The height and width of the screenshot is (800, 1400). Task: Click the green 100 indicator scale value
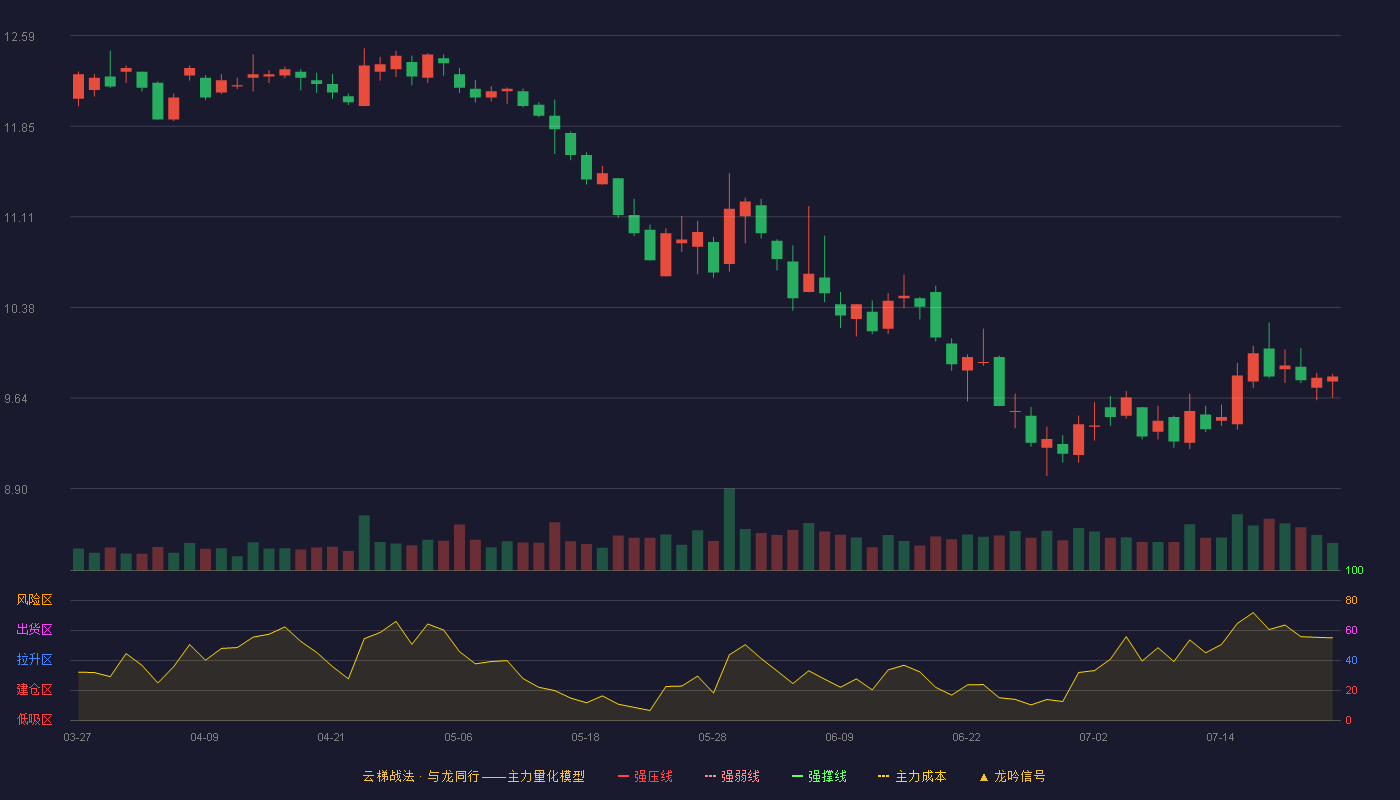tap(1354, 571)
